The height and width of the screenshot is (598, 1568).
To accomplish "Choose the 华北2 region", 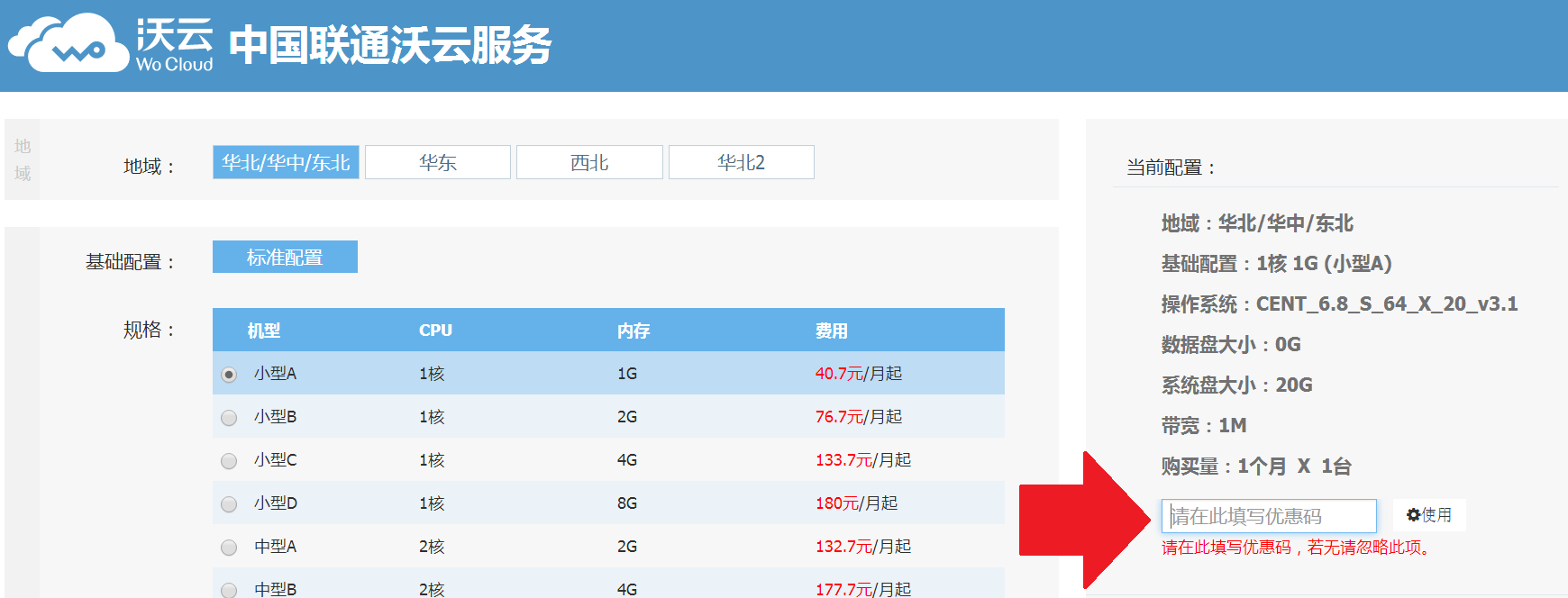I will click(x=742, y=162).
